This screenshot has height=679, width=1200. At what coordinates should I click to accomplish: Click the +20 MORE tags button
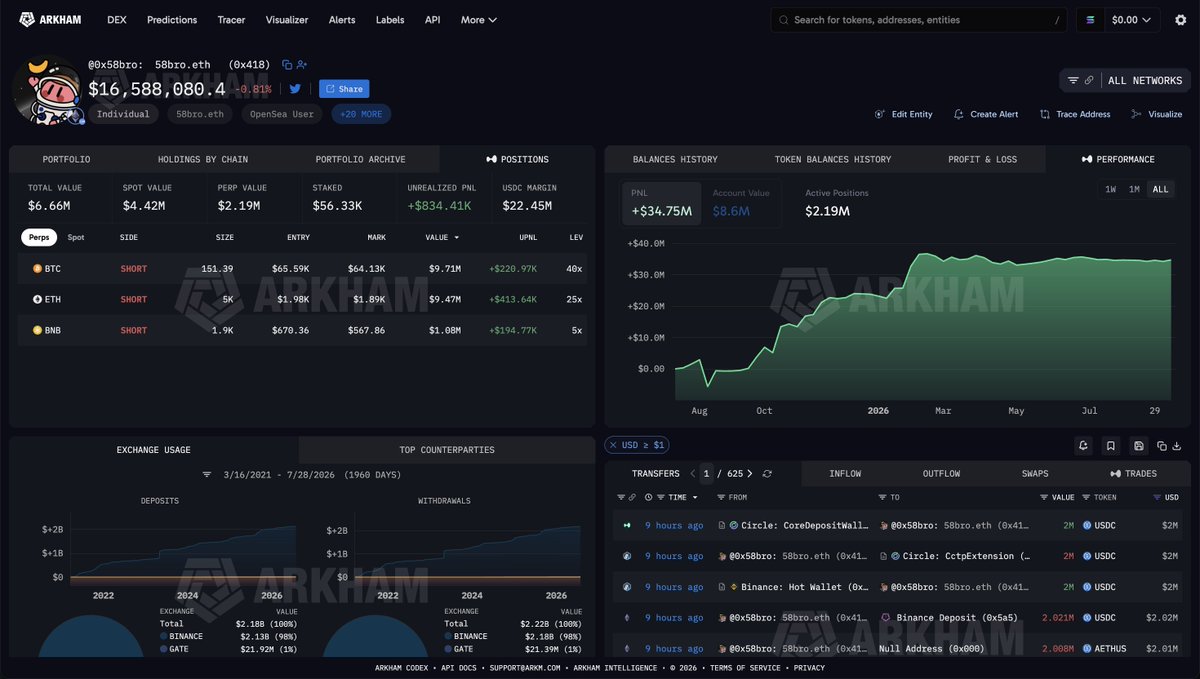click(361, 114)
